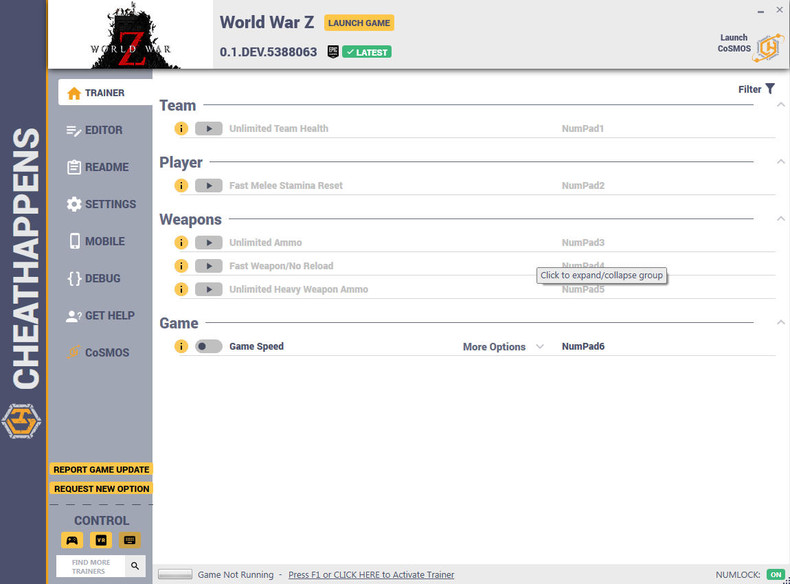The width and height of the screenshot is (790, 584).
Task: Click the Game Speed label
Action: [256, 346]
